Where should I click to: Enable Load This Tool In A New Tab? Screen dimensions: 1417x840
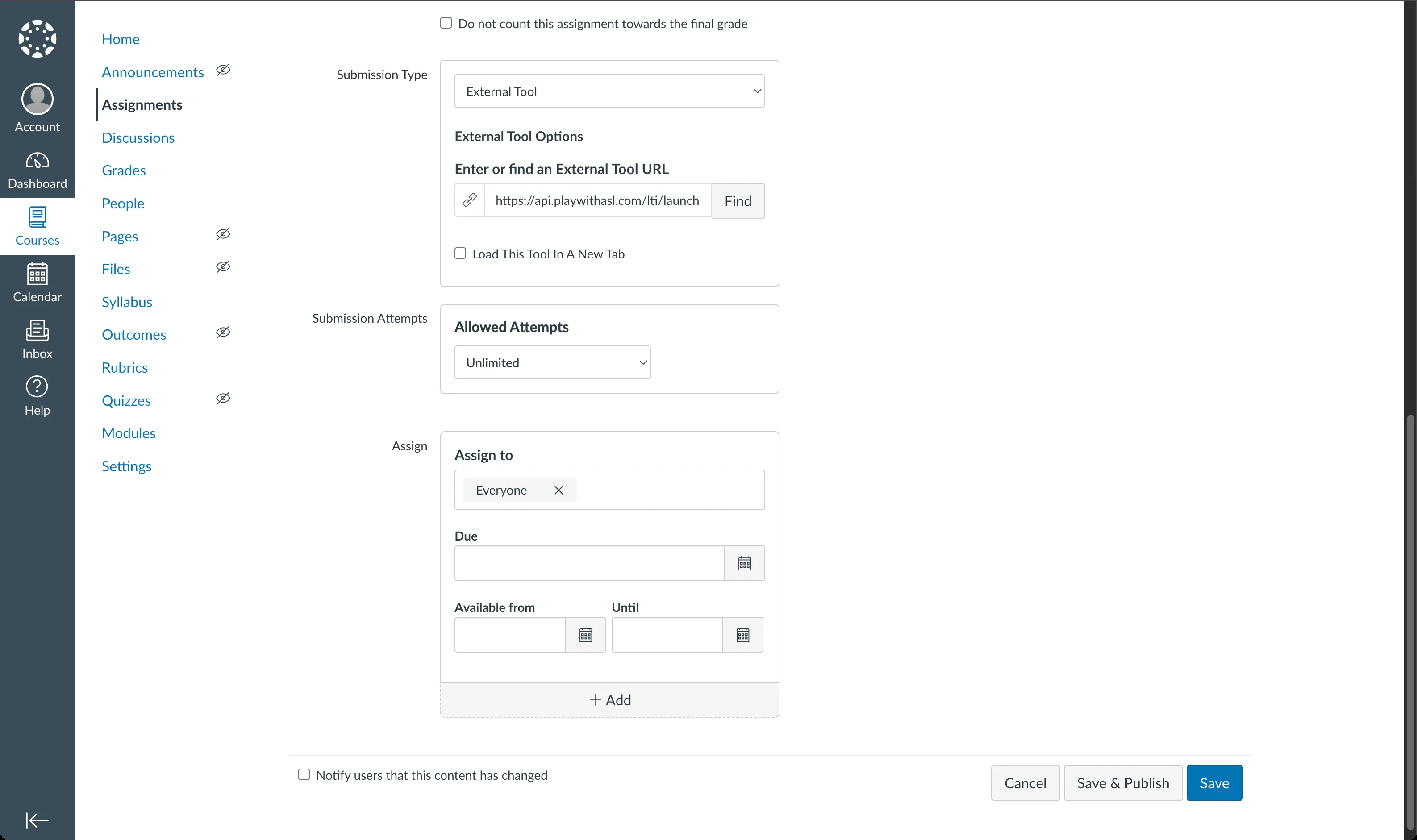tap(460, 253)
